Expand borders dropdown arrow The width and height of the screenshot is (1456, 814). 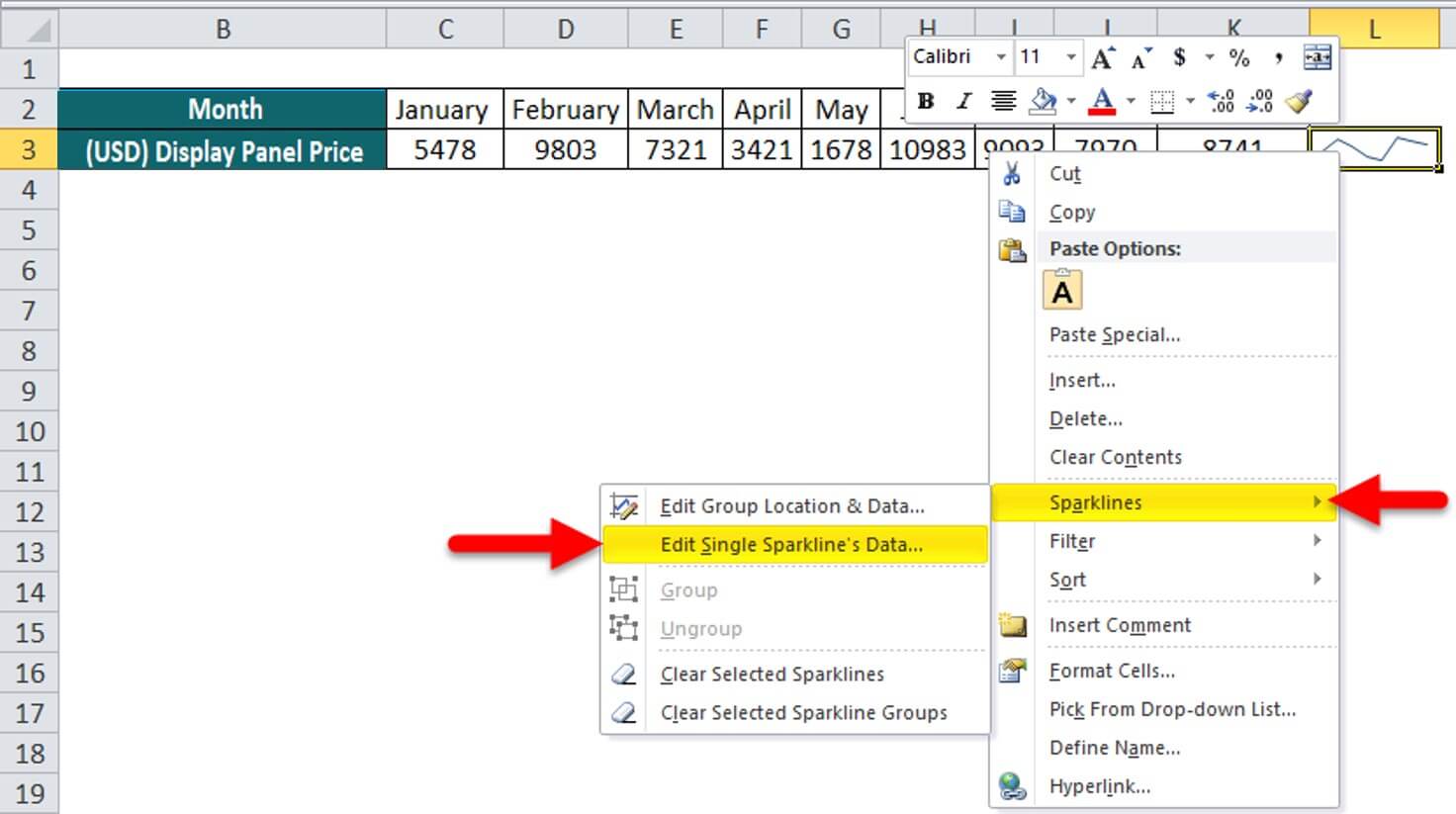tap(1190, 101)
